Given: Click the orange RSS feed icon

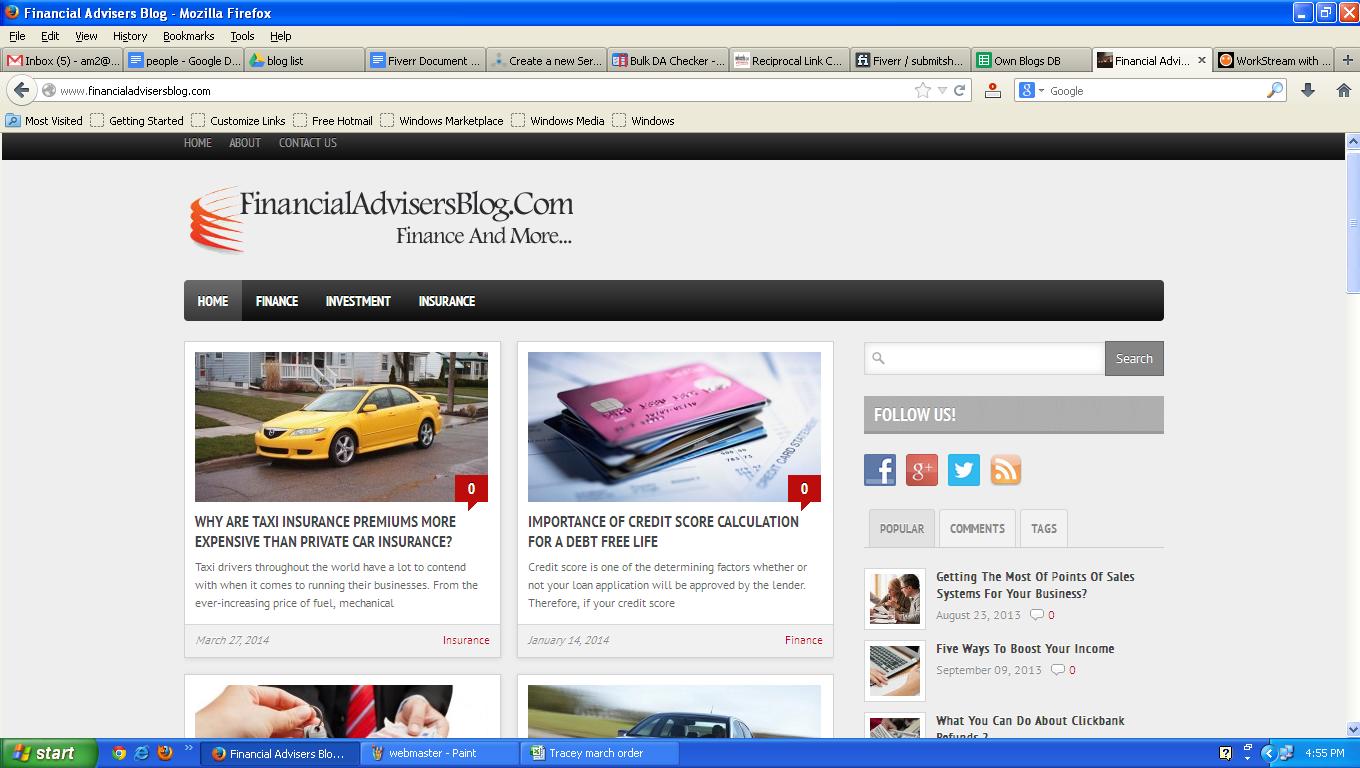Looking at the screenshot, I should point(1006,470).
